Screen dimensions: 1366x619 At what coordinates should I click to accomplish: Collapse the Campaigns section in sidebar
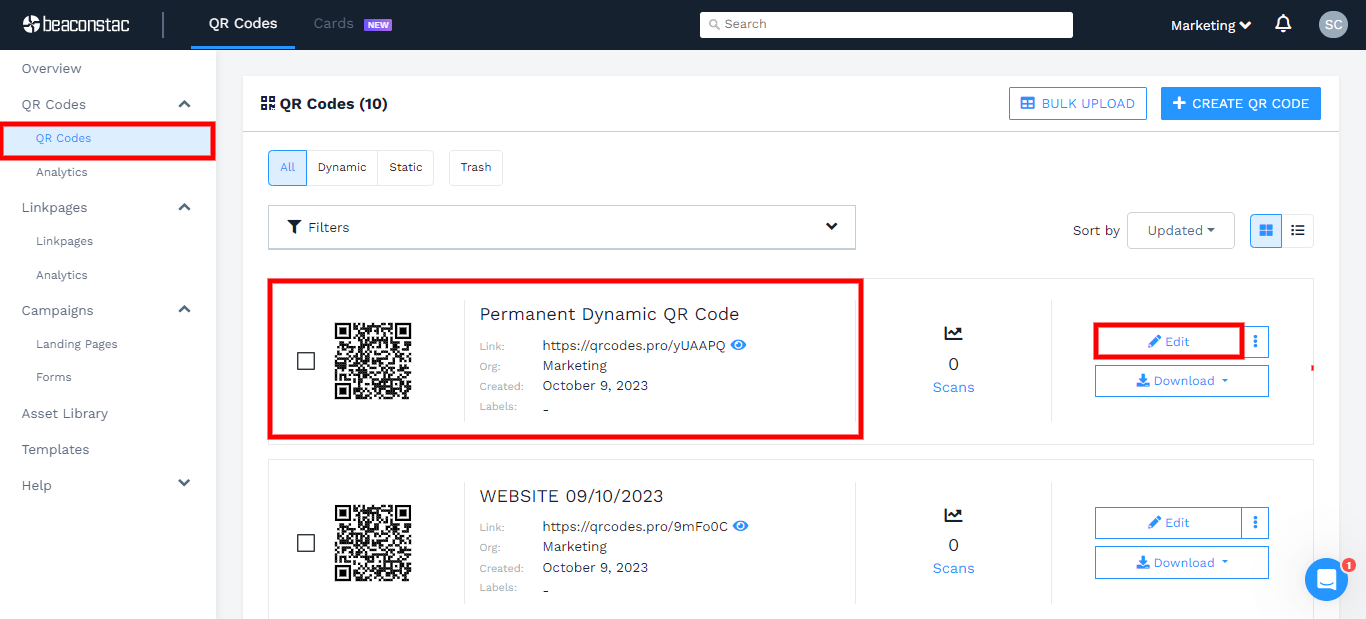[x=184, y=309]
